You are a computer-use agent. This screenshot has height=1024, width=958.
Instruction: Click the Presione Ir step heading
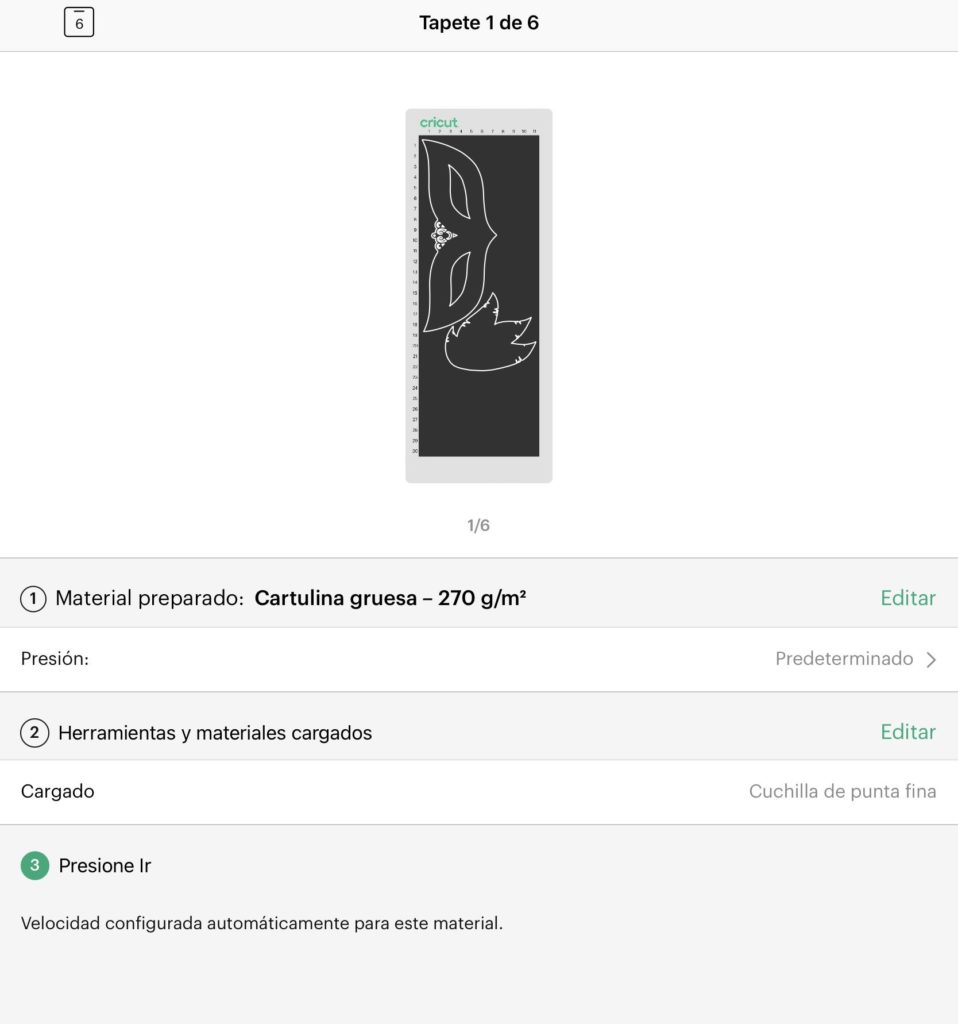pyautogui.click(x=104, y=865)
